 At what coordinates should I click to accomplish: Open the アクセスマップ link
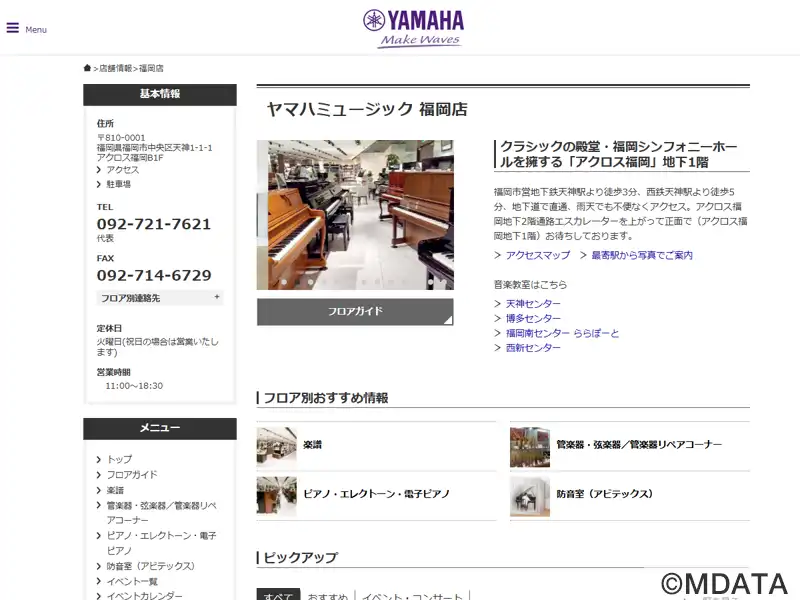click(538, 255)
